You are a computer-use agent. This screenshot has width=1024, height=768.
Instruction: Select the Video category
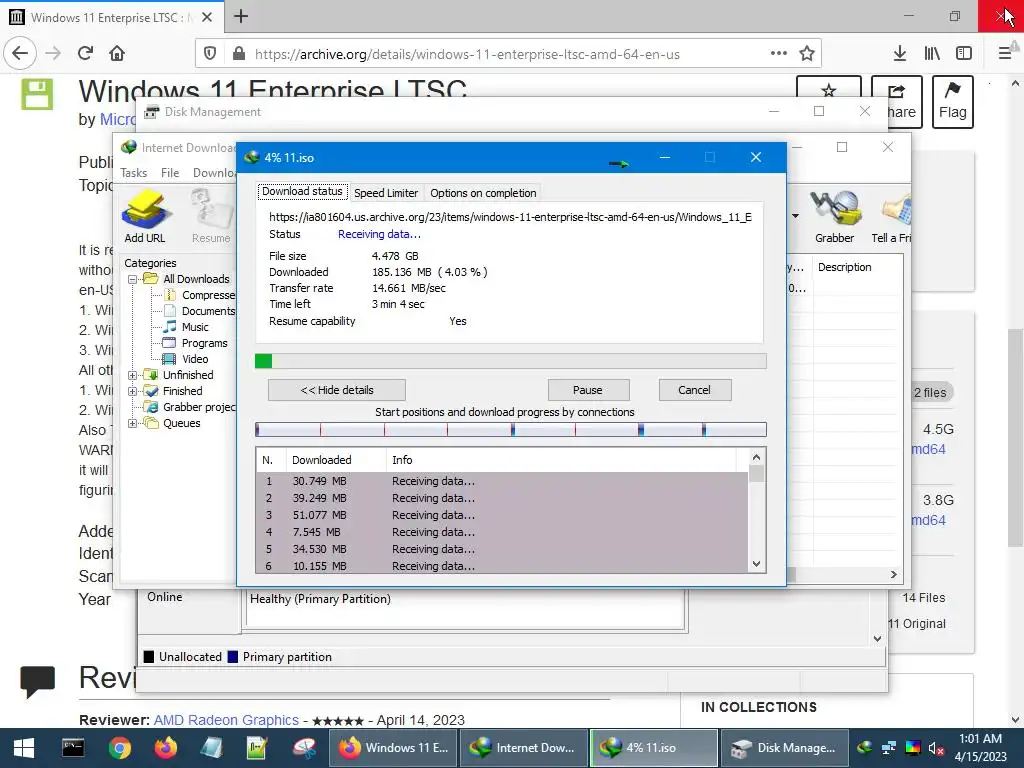click(195, 359)
